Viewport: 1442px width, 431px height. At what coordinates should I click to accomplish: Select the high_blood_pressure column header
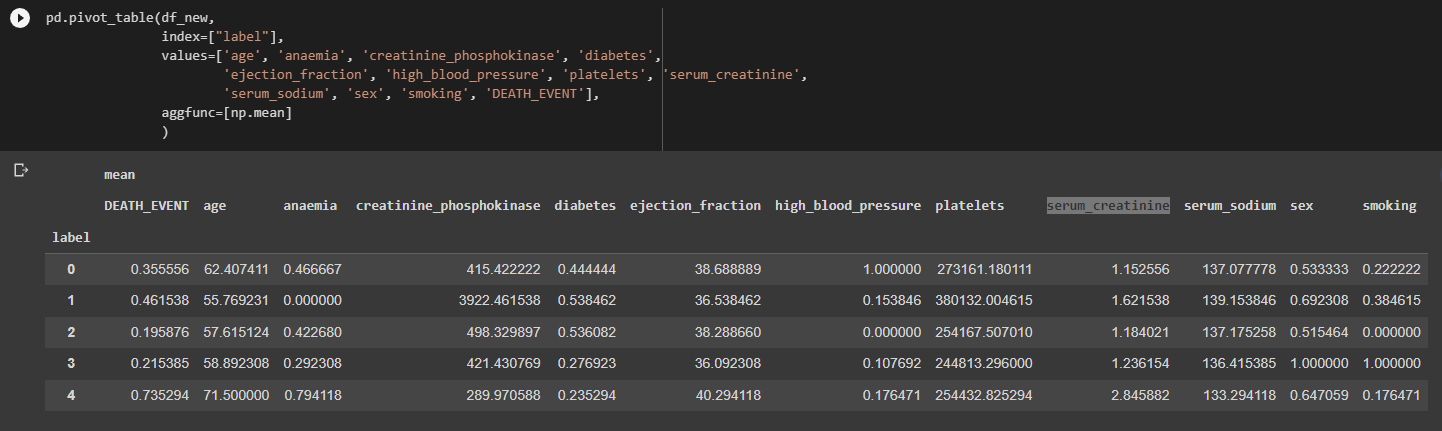point(848,206)
